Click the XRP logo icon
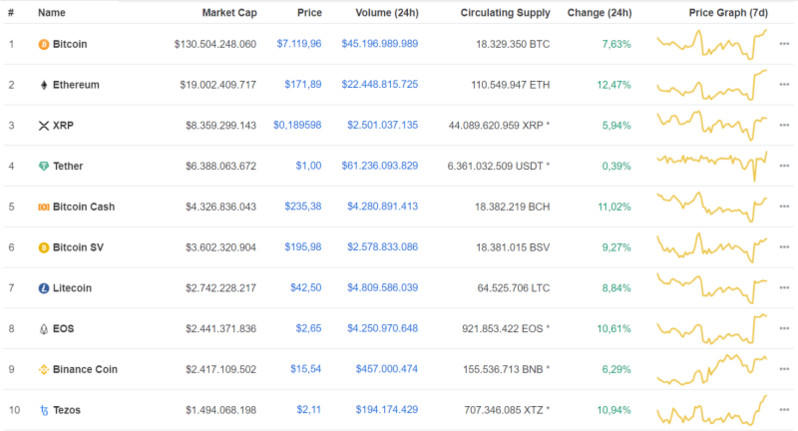The height and width of the screenshot is (431, 798). tap(43, 126)
